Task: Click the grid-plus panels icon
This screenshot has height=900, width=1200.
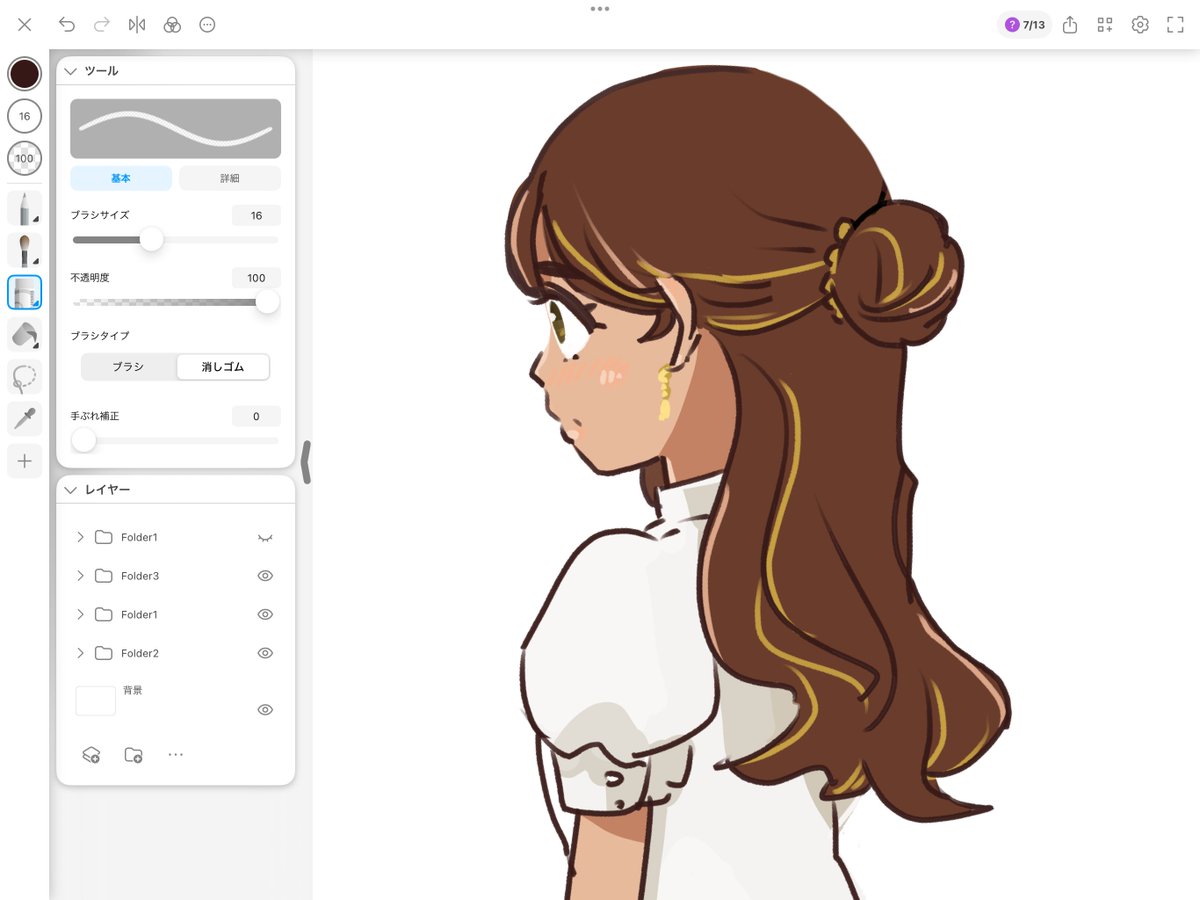Action: [1105, 25]
